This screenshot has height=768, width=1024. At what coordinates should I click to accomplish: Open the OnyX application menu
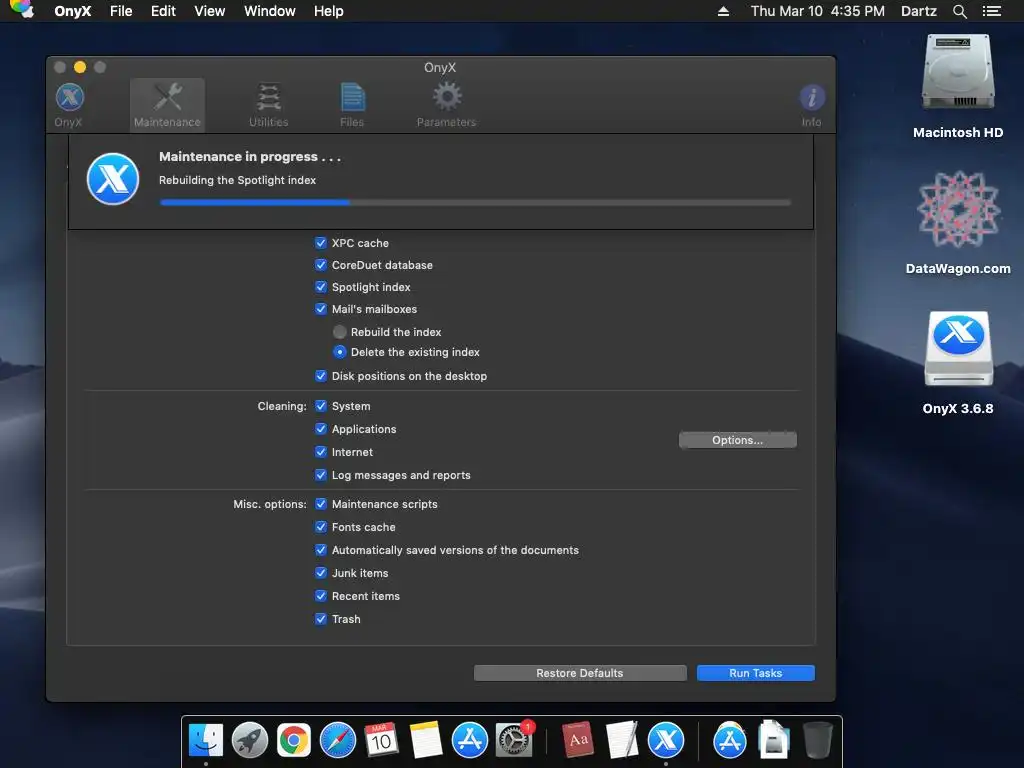[x=72, y=11]
